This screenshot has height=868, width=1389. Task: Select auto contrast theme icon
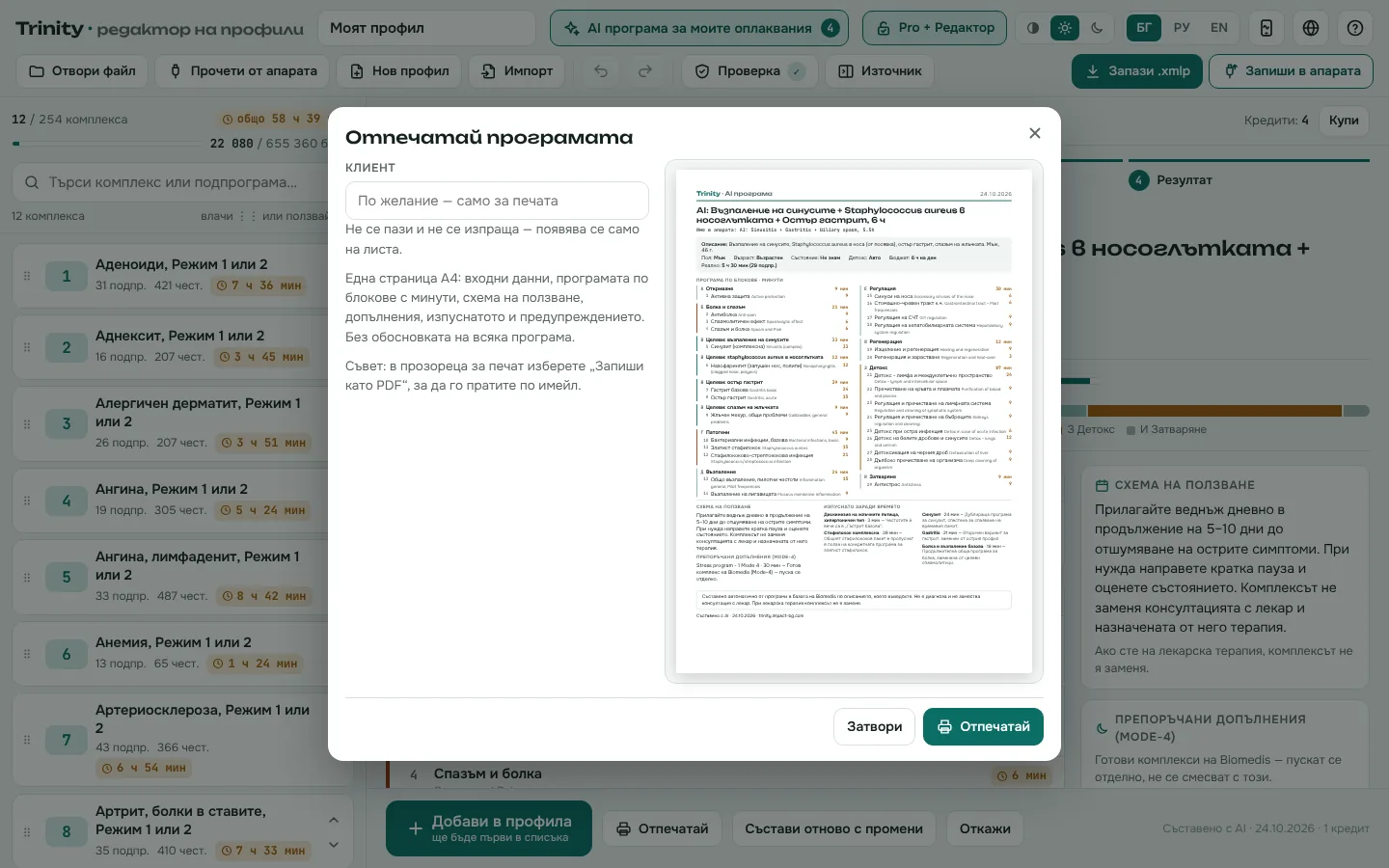pyautogui.click(x=1033, y=28)
